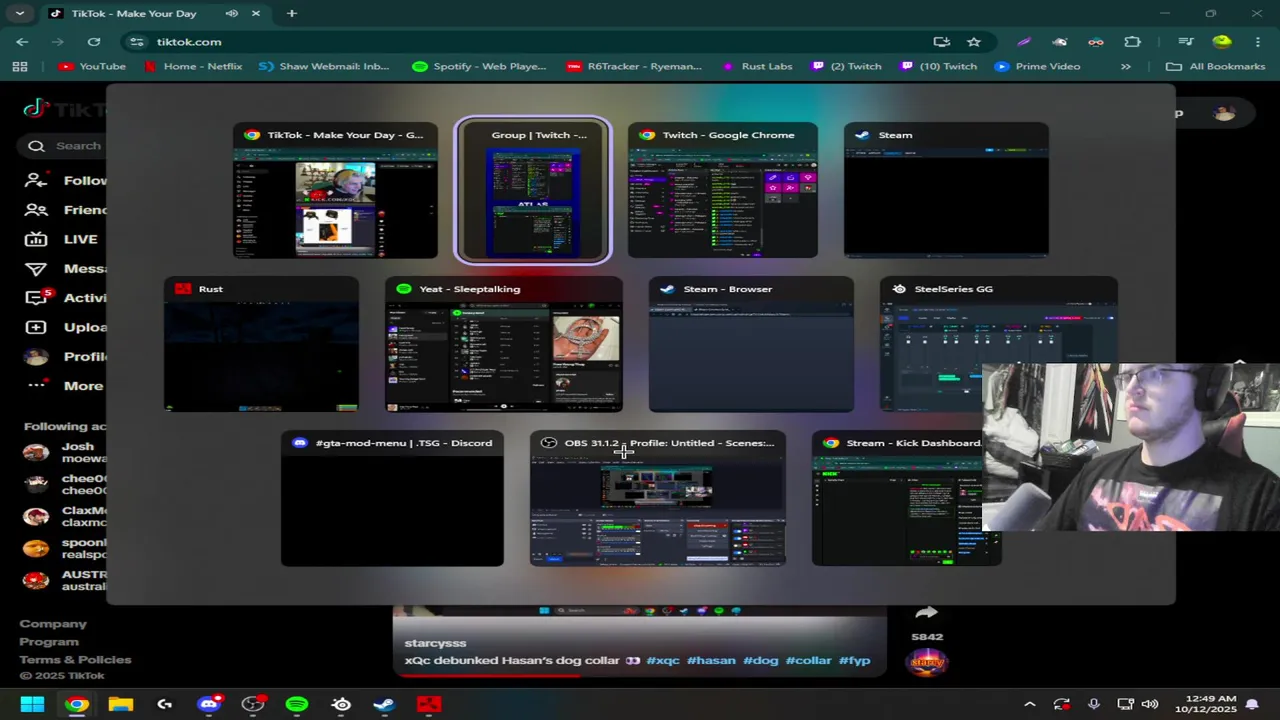Viewport: 1280px width, 720px height.
Task: Open the Home - Netflix bookmark
Action: click(x=193, y=66)
